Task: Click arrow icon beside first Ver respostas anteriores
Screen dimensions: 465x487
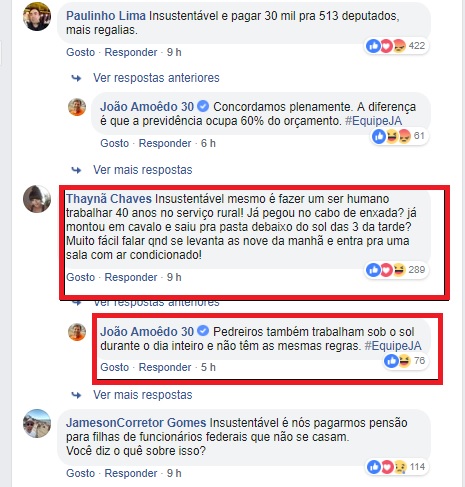Action: coord(77,78)
